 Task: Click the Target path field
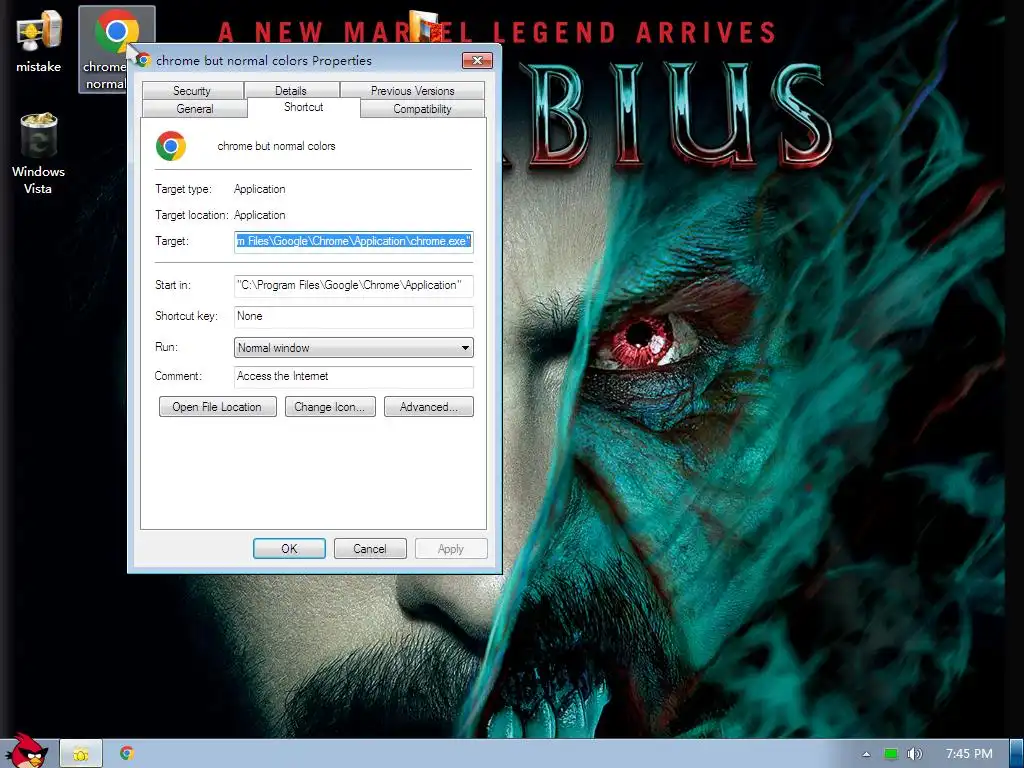[x=353, y=242]
